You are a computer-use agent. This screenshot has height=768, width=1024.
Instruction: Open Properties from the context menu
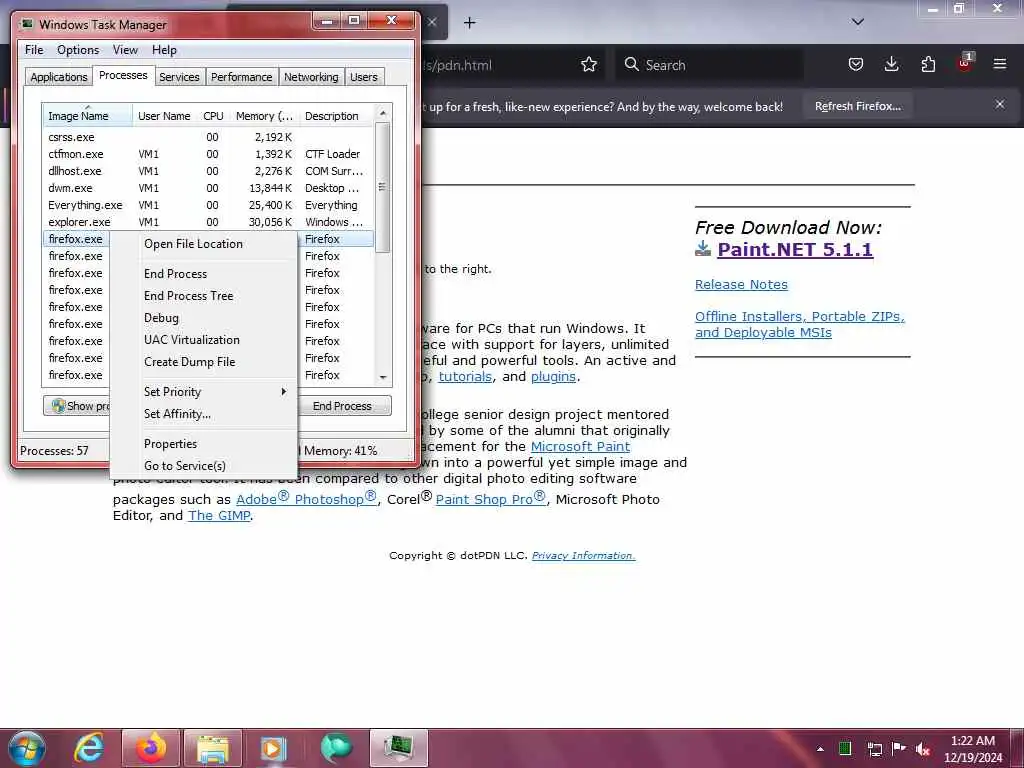click(204, 444)
